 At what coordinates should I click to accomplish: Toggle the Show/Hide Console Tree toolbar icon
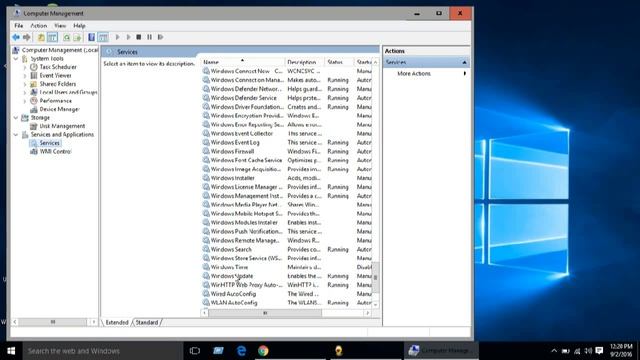pos(52,37)
